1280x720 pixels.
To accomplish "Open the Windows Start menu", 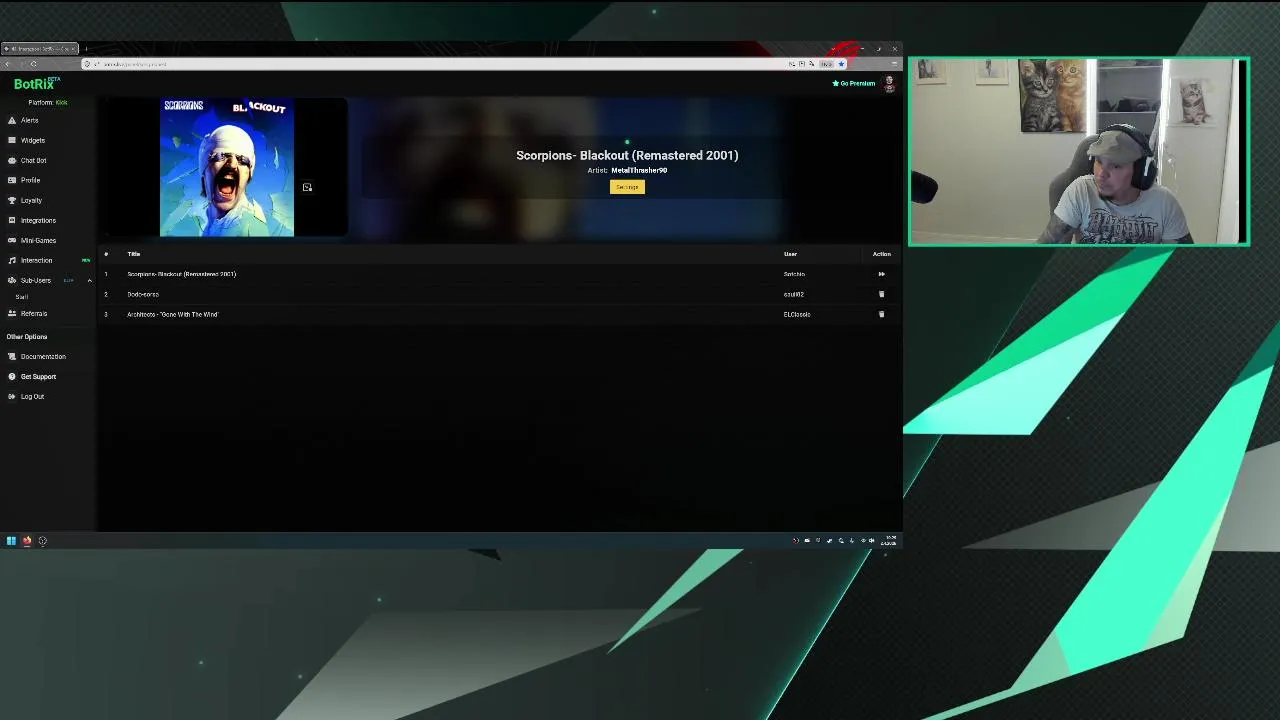I will click(x=11, y=541).
